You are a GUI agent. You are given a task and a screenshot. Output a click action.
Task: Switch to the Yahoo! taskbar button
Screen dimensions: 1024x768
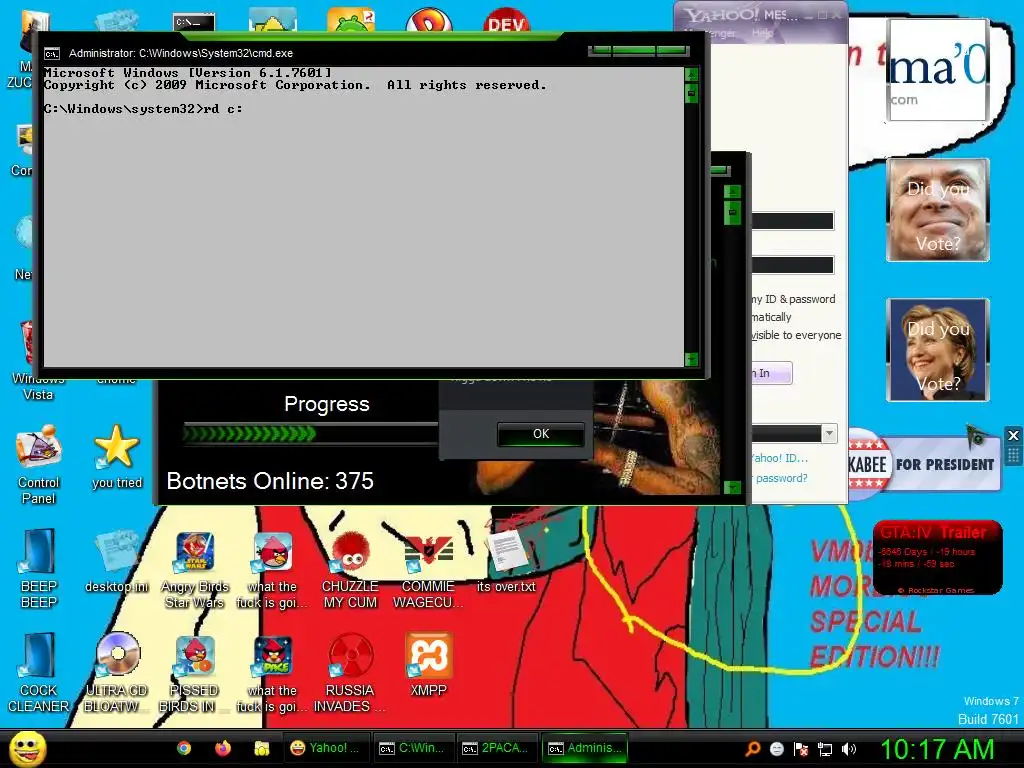click(x=325, y=748)
